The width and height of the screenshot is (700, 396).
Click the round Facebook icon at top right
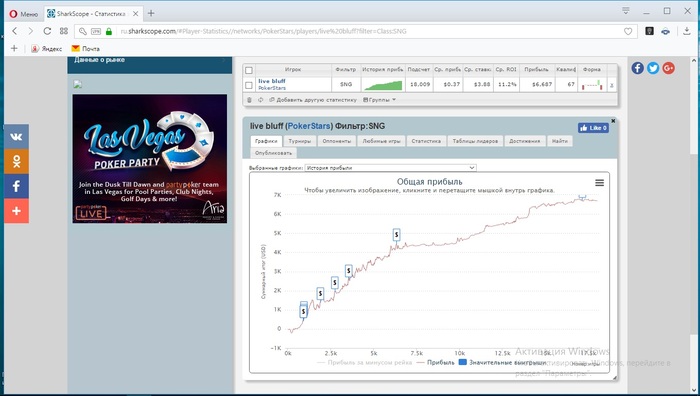[x=638, y=68]
